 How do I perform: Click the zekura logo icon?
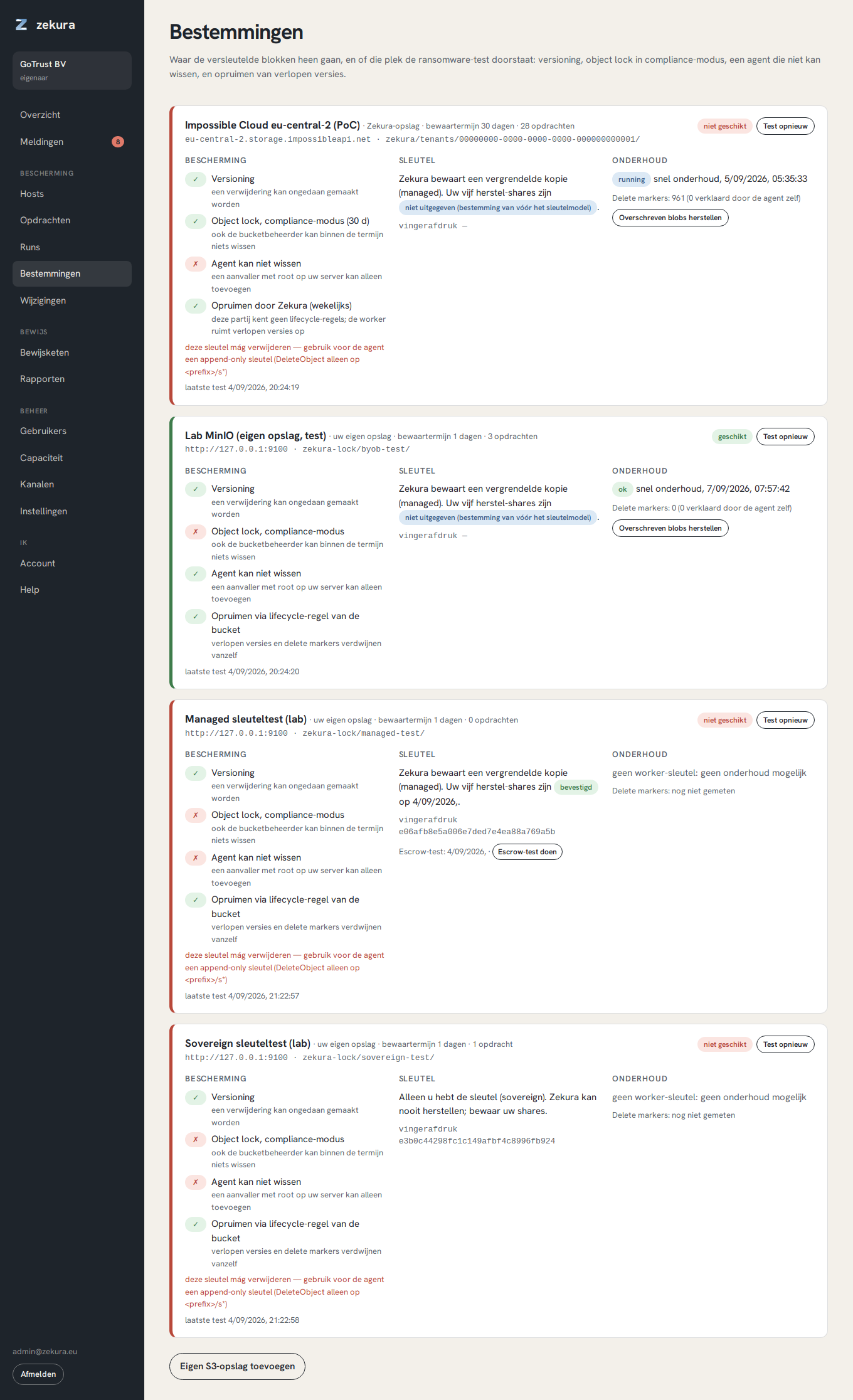[21, 24]
